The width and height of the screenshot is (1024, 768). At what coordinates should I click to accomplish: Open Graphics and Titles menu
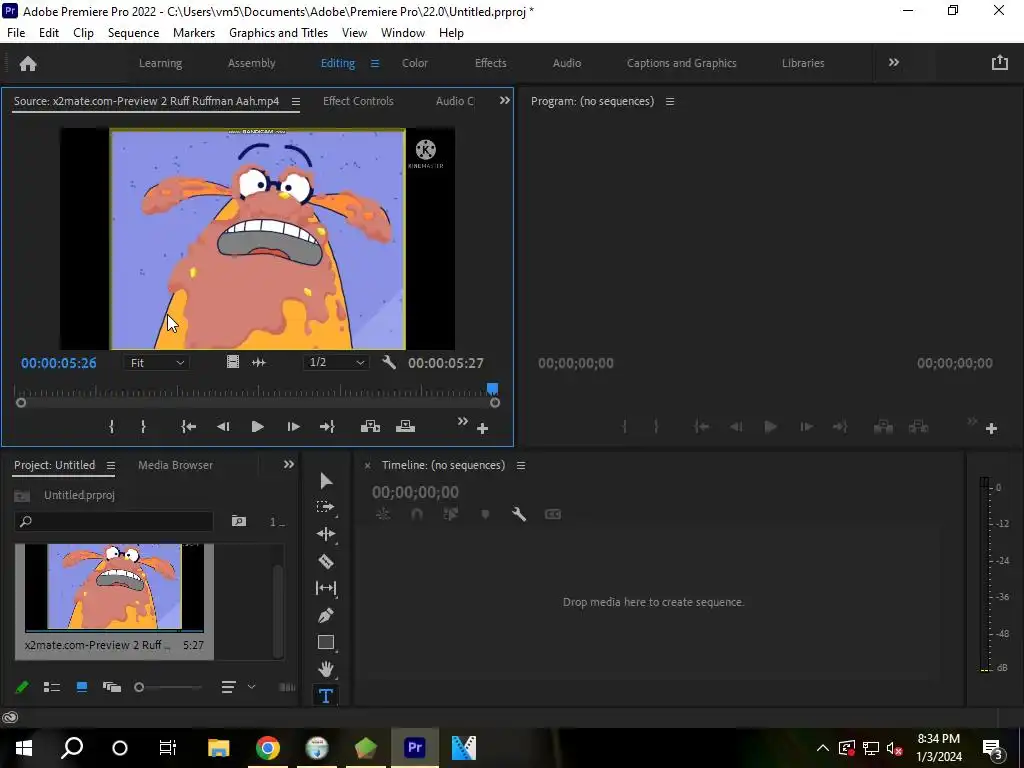(x=278, y=33)
